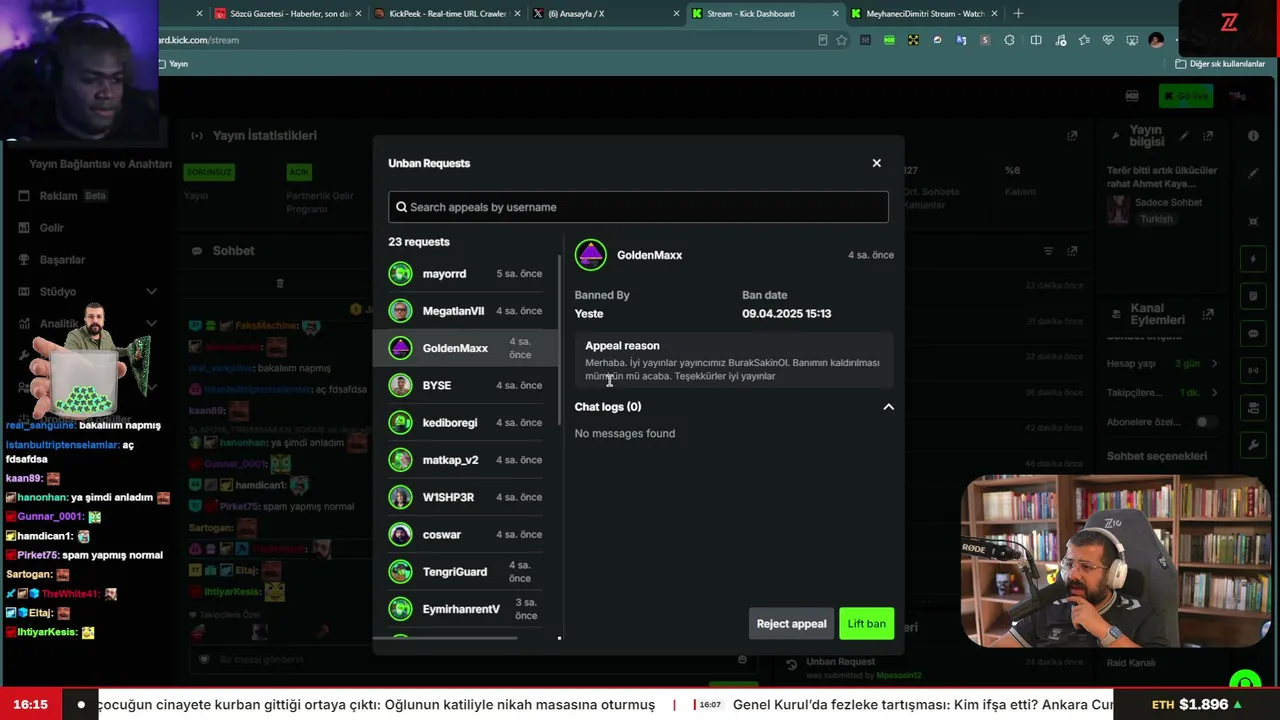Open BYSE's unban appeal
Screen dimensions: 1280x720
[465, 385]
